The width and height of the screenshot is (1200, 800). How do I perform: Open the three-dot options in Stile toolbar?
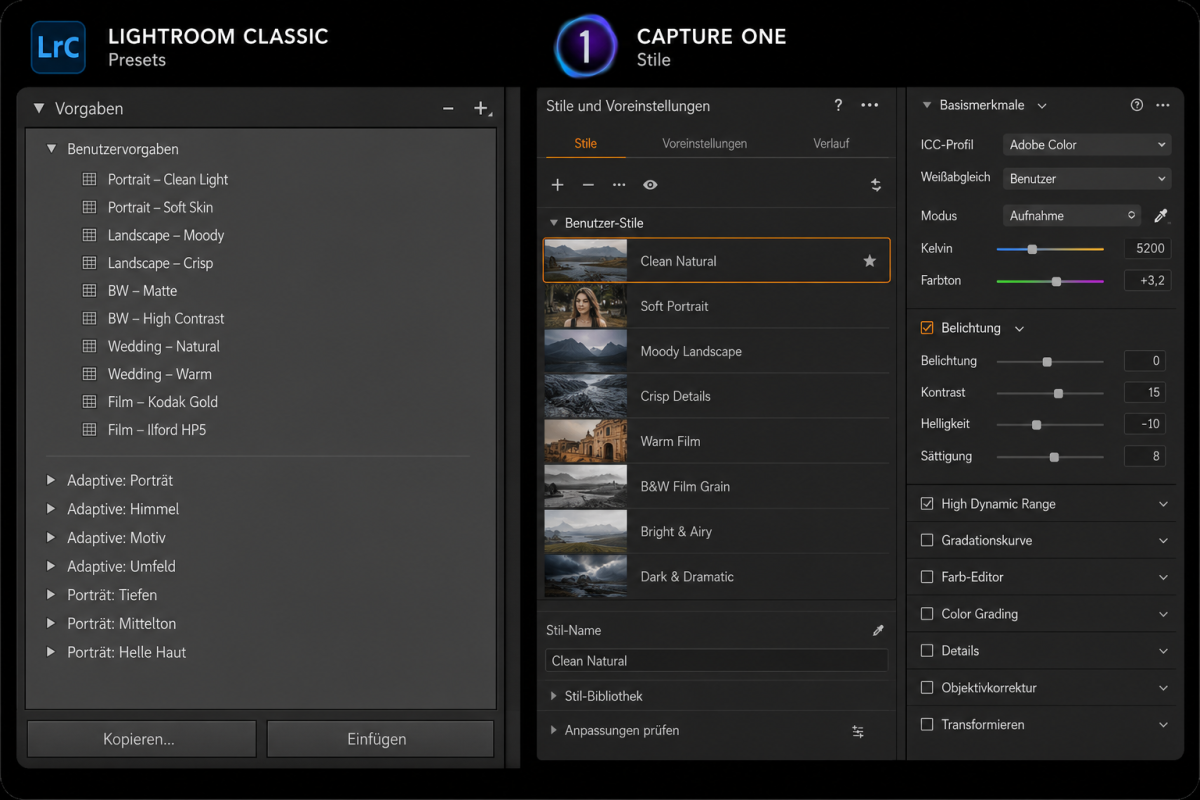619,185
